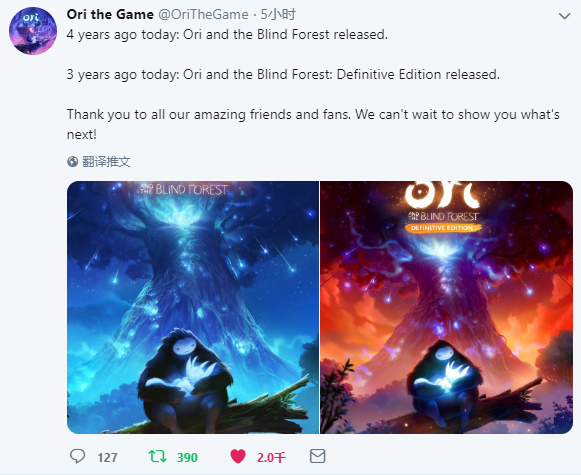Open the orange Definitive Edition cover image
Viewport: 581px width, 475px height.
tap(446, 307)
